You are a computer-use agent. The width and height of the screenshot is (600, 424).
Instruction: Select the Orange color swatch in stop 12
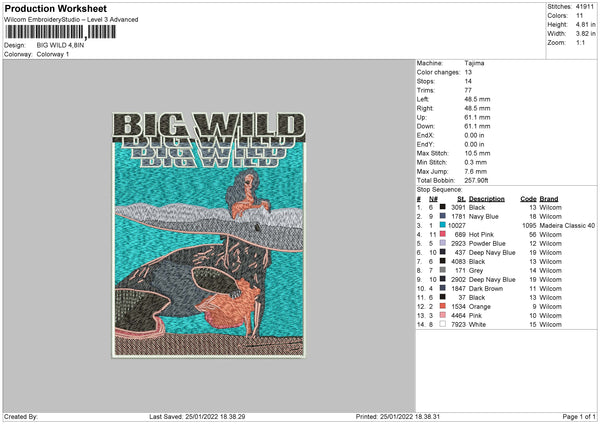tap(442, 306)
